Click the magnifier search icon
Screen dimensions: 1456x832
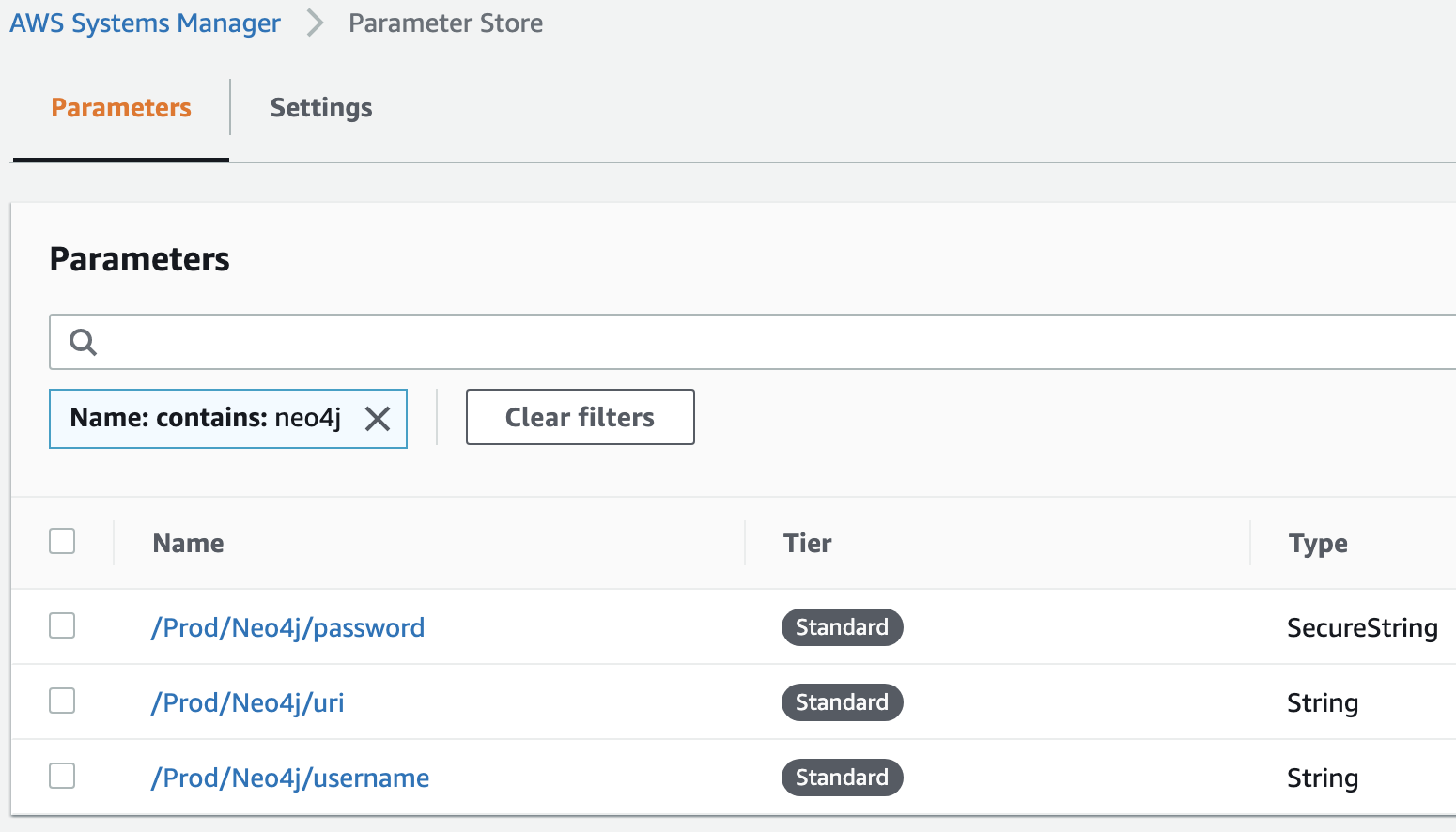[84, 342]
